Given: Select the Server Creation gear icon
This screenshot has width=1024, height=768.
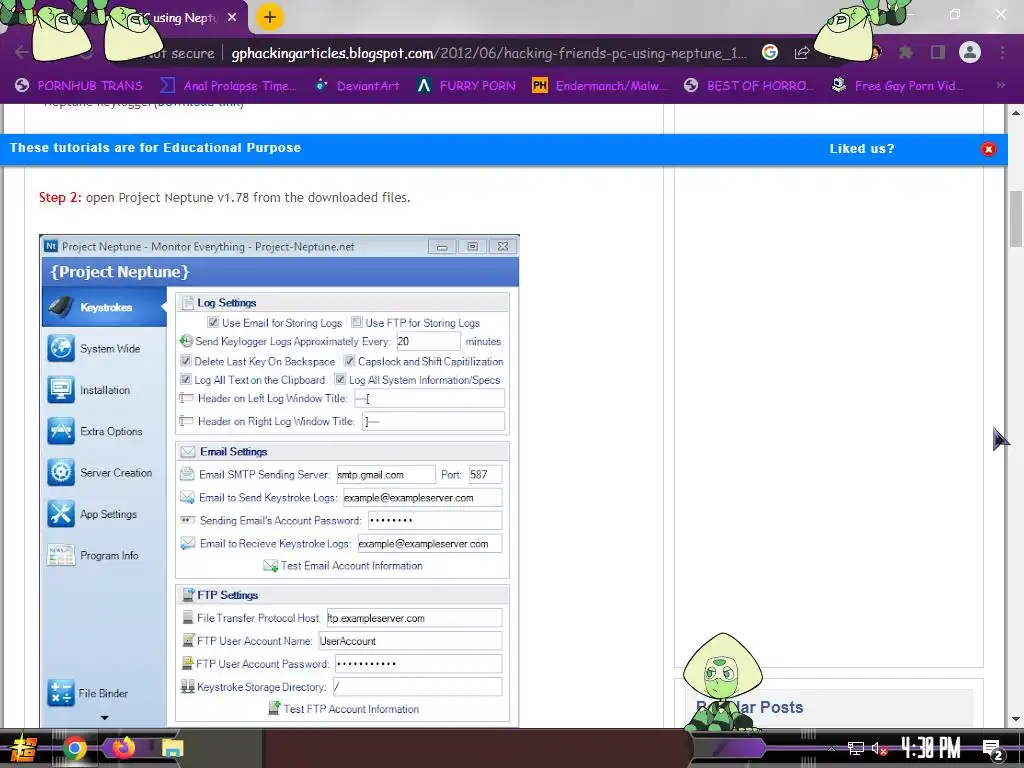Looking at the screenshot, I should tap(61, 472).
